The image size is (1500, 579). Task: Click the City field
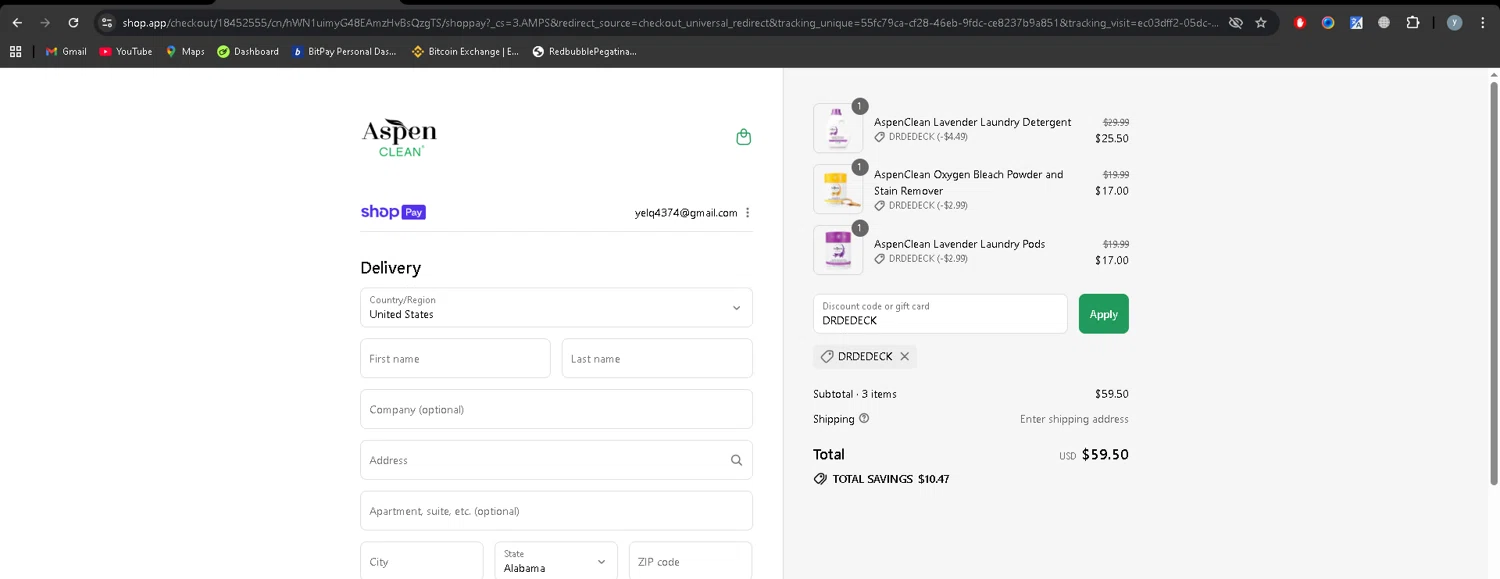coord(422,561)
